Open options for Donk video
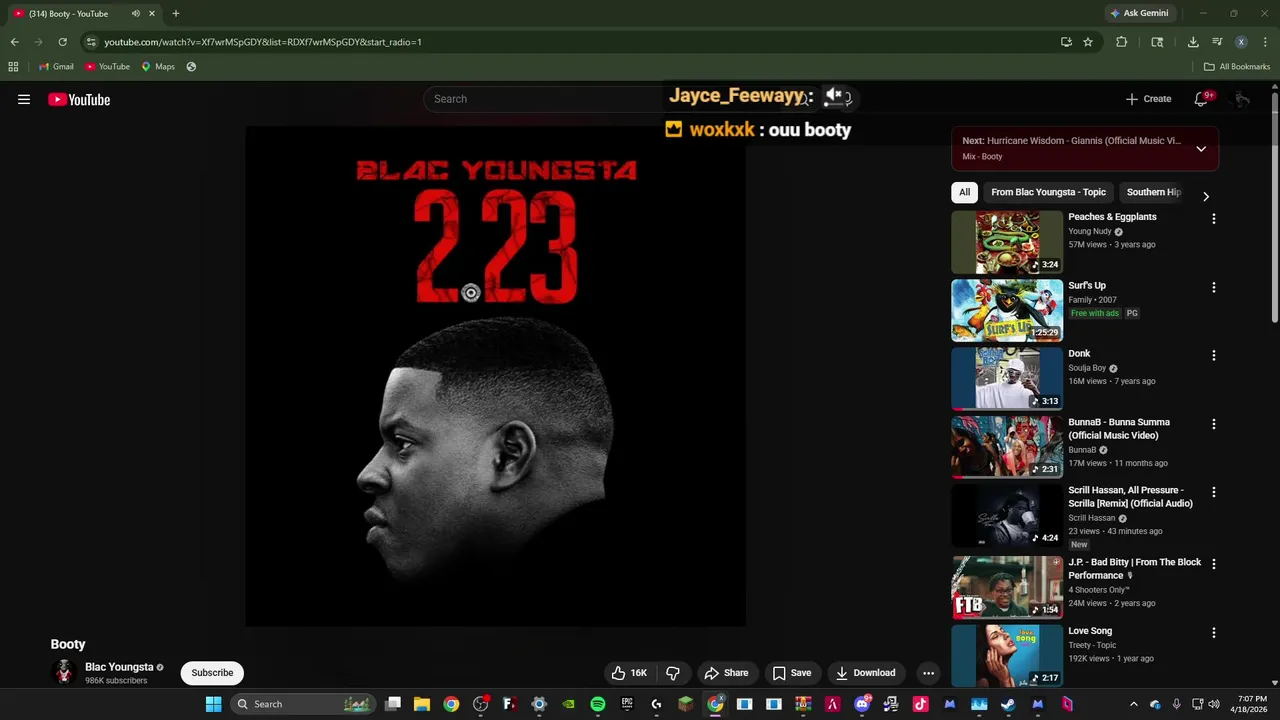Screen dimensions: 1280x720 (x=1214, y=355)
